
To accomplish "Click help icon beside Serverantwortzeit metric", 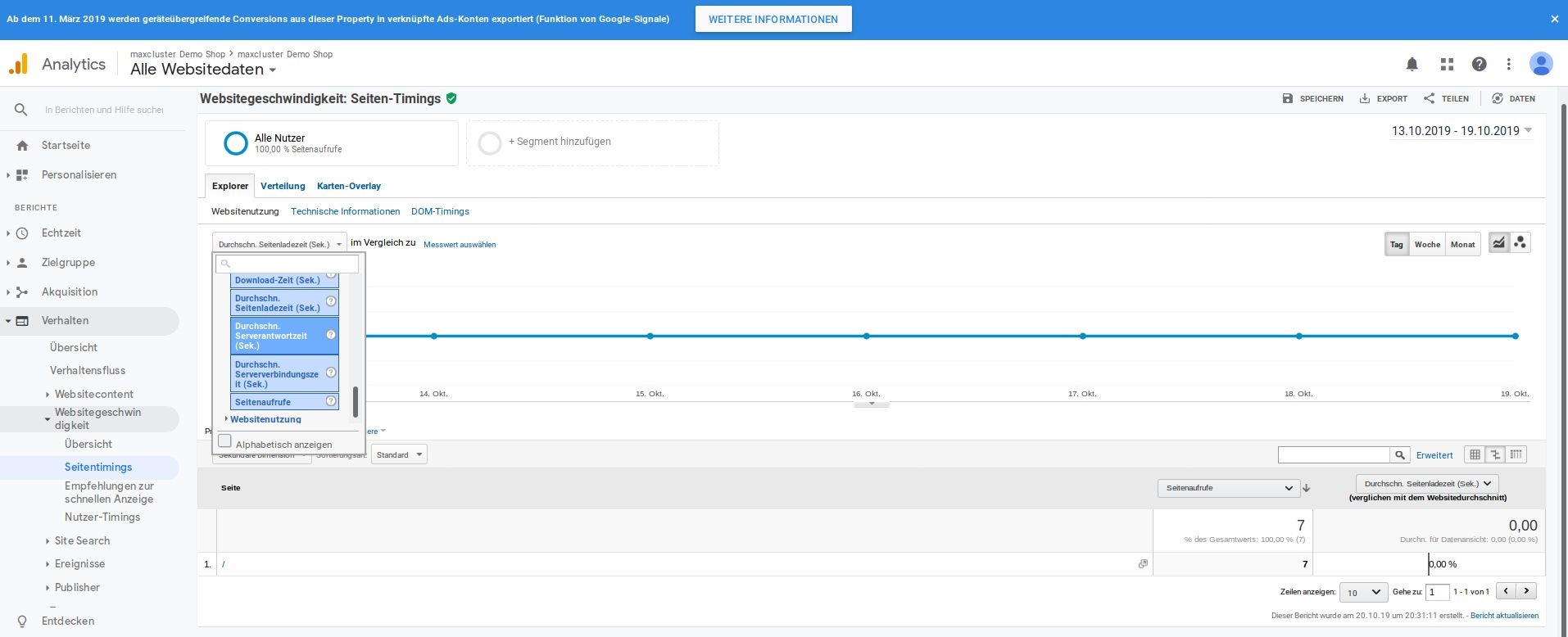I will 331,334.
